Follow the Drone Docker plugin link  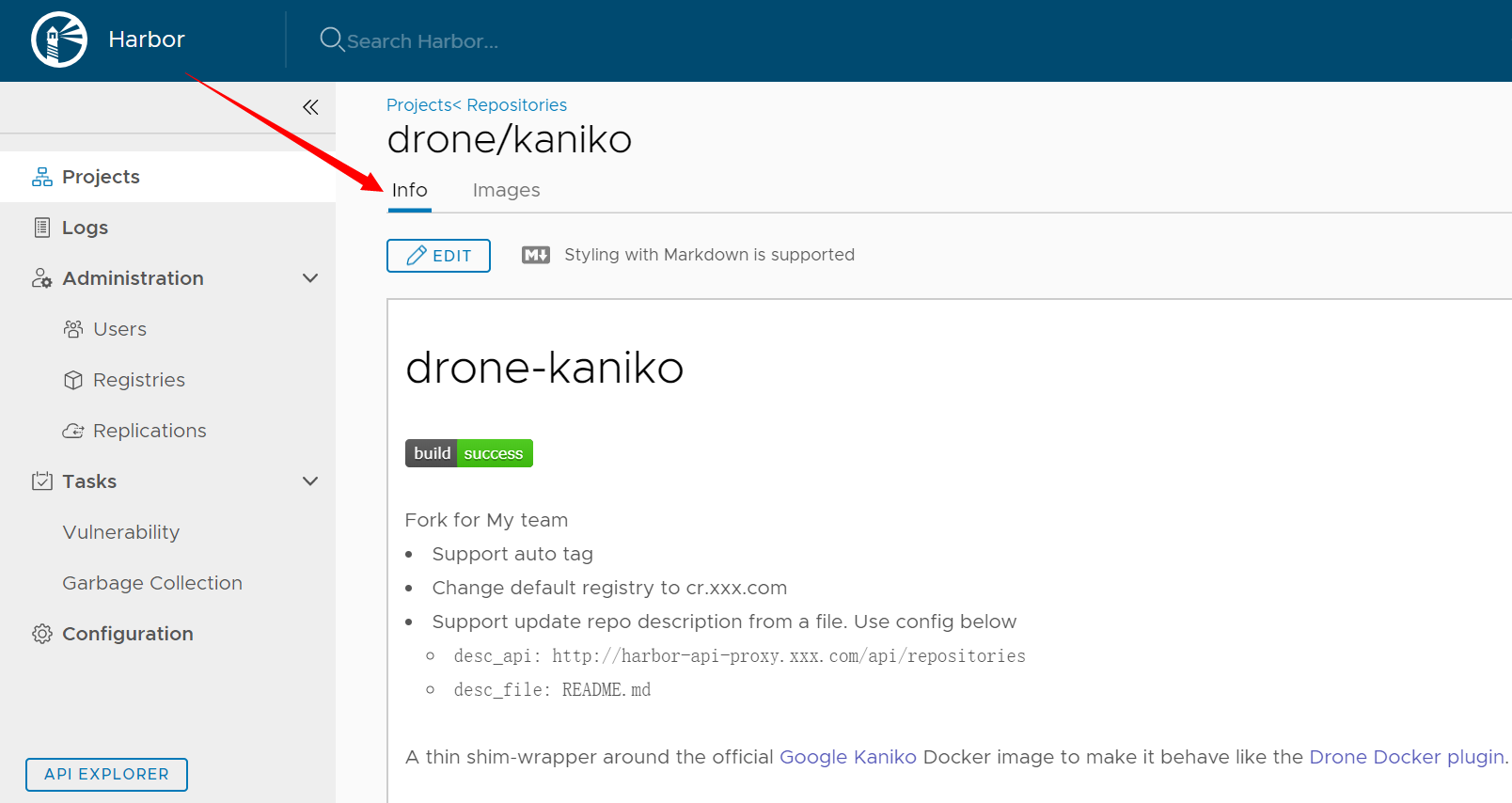tap(1407, 757)
